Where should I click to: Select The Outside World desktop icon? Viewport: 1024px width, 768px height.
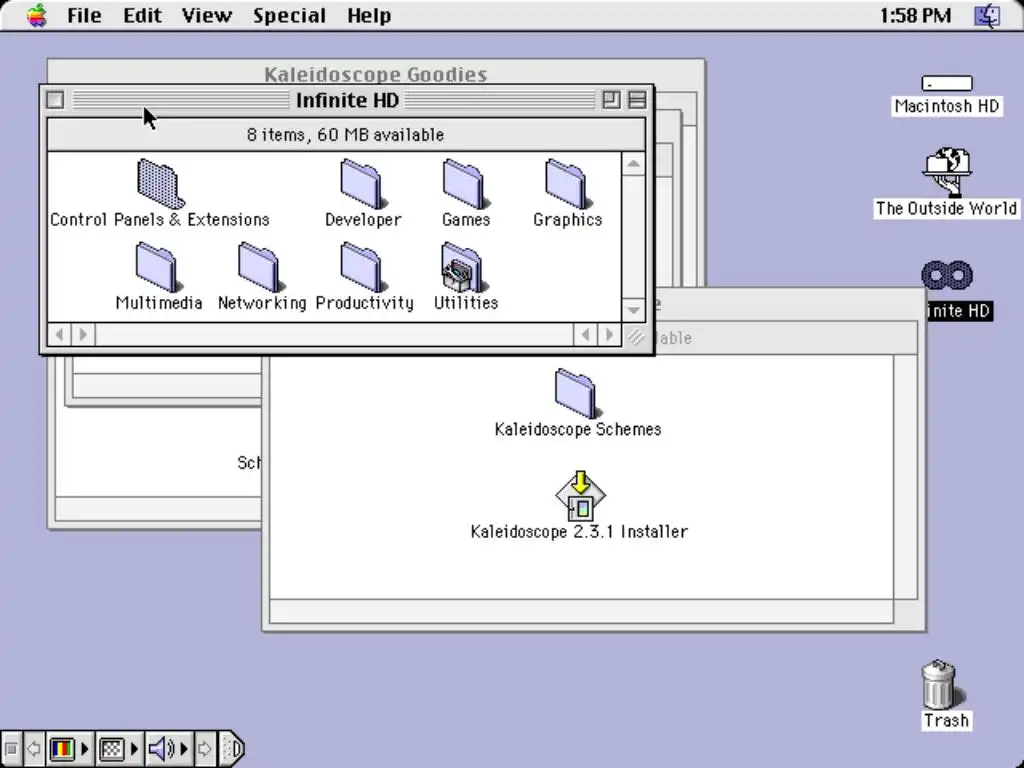pyautogui.click(x=947, y=172)
